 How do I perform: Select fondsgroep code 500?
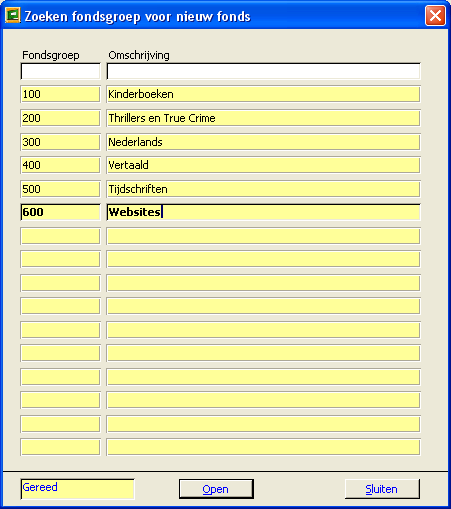60,189
